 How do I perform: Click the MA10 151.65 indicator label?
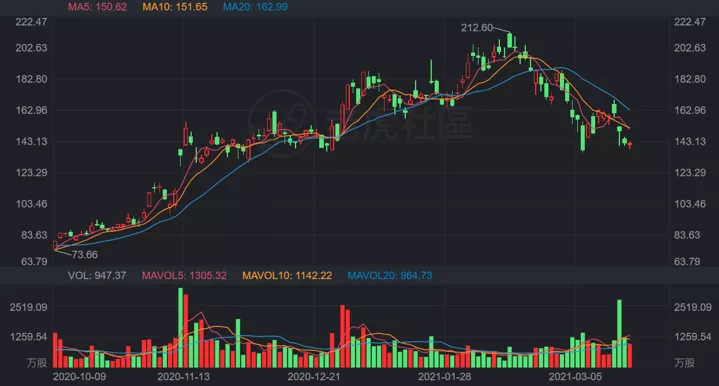point(175,7)
